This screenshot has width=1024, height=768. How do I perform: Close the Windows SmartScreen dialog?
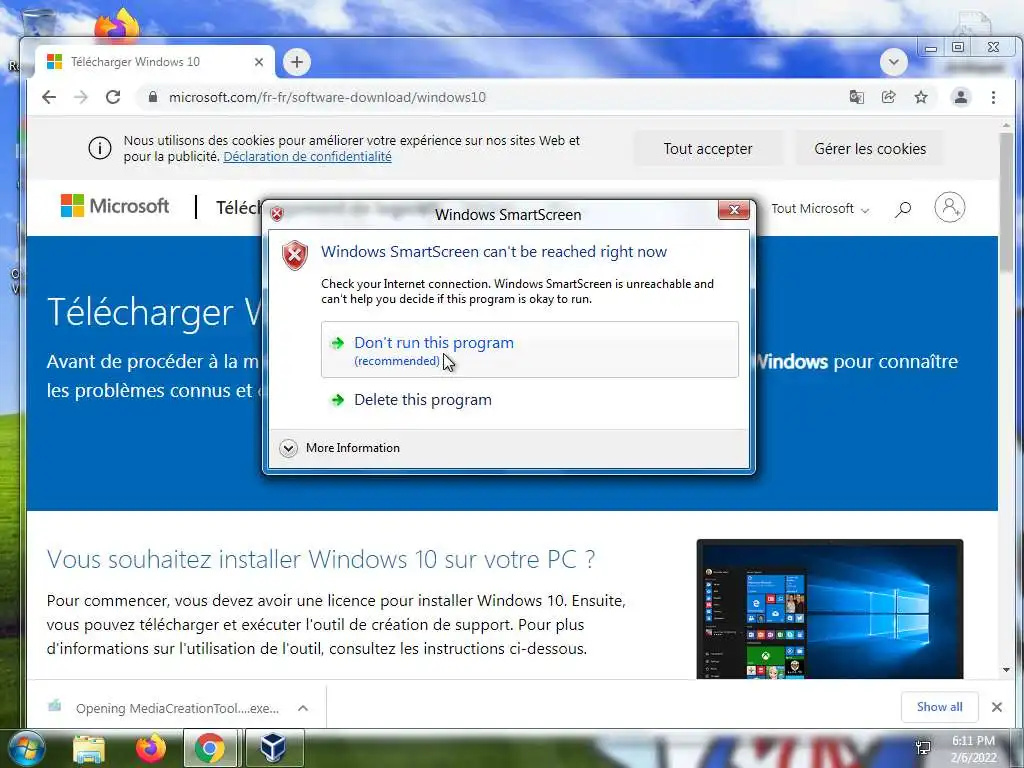[733, 210]
